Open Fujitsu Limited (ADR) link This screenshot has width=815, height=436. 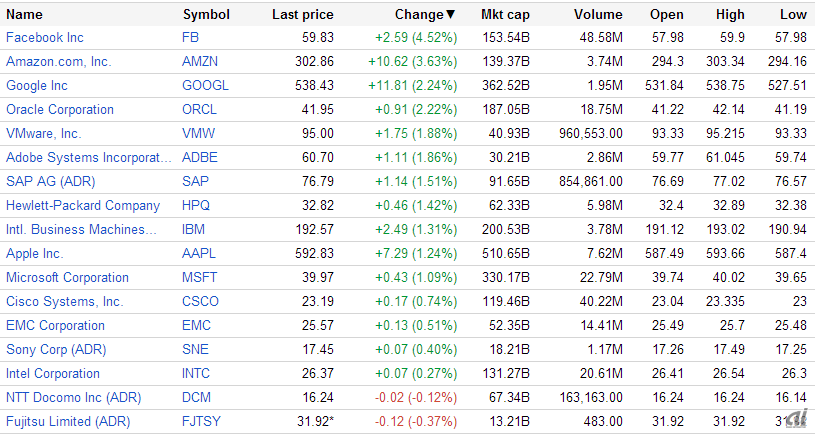pos(68,422)
